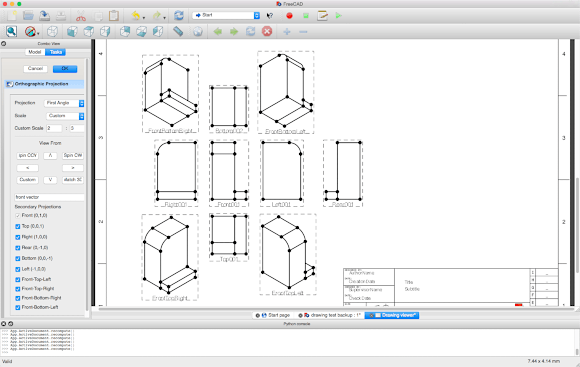
Task: Click the front vector input field
Action: coord(49,197)
